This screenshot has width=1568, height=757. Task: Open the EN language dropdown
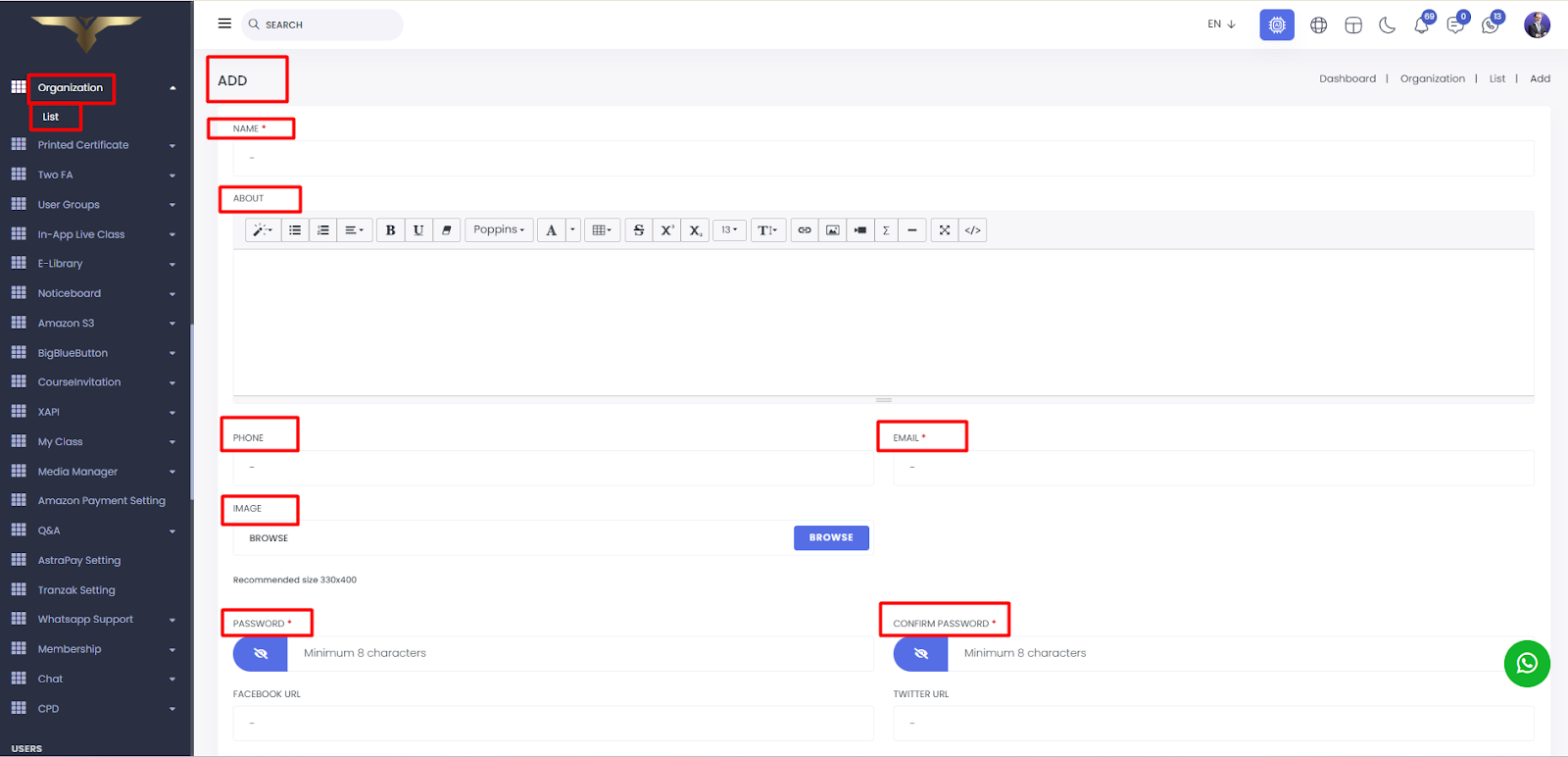[x=1221, y=25]
